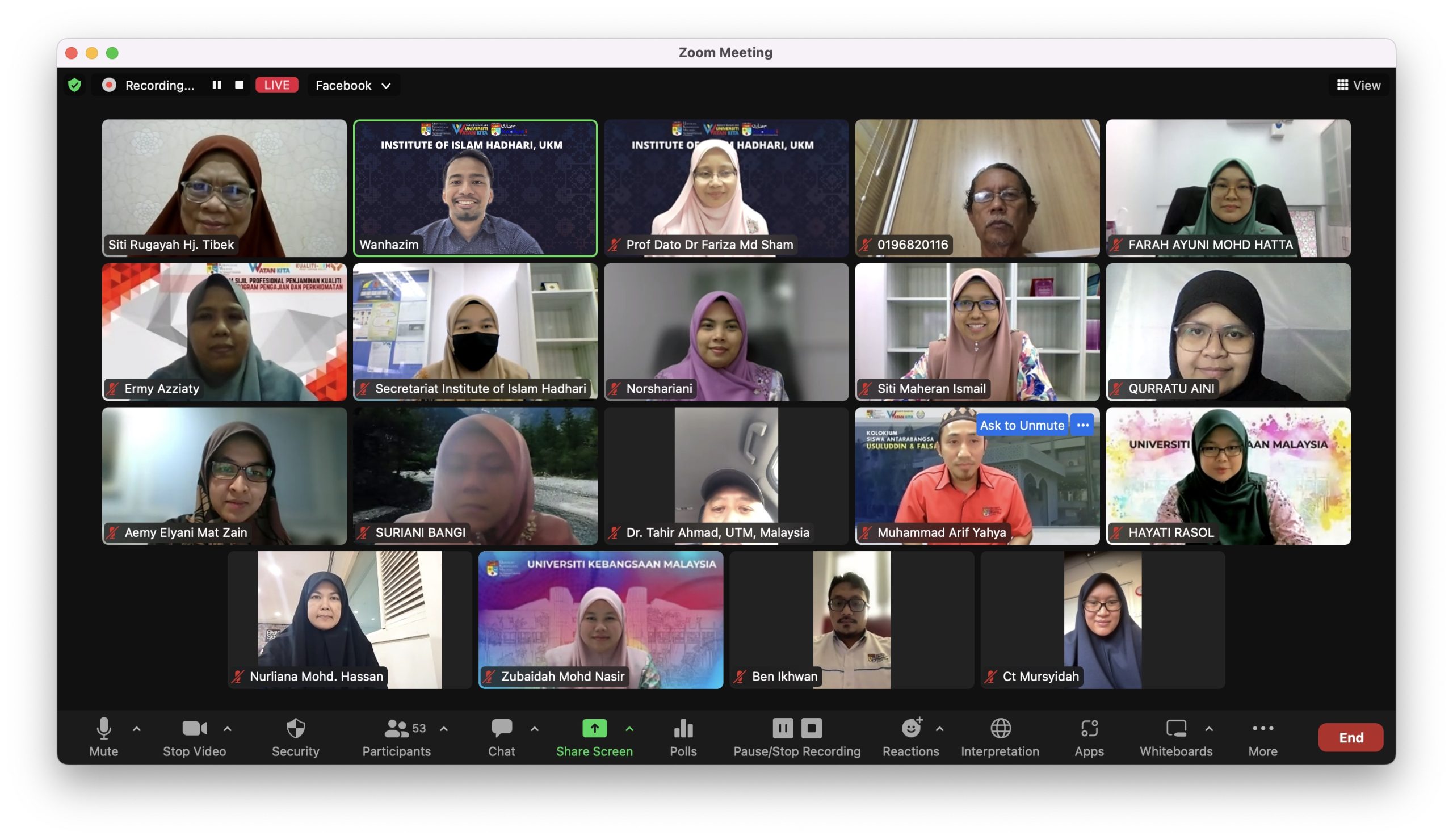1453x840 pixels.
Task: Open the Apps icon
Action: [x=1089, y=729]
